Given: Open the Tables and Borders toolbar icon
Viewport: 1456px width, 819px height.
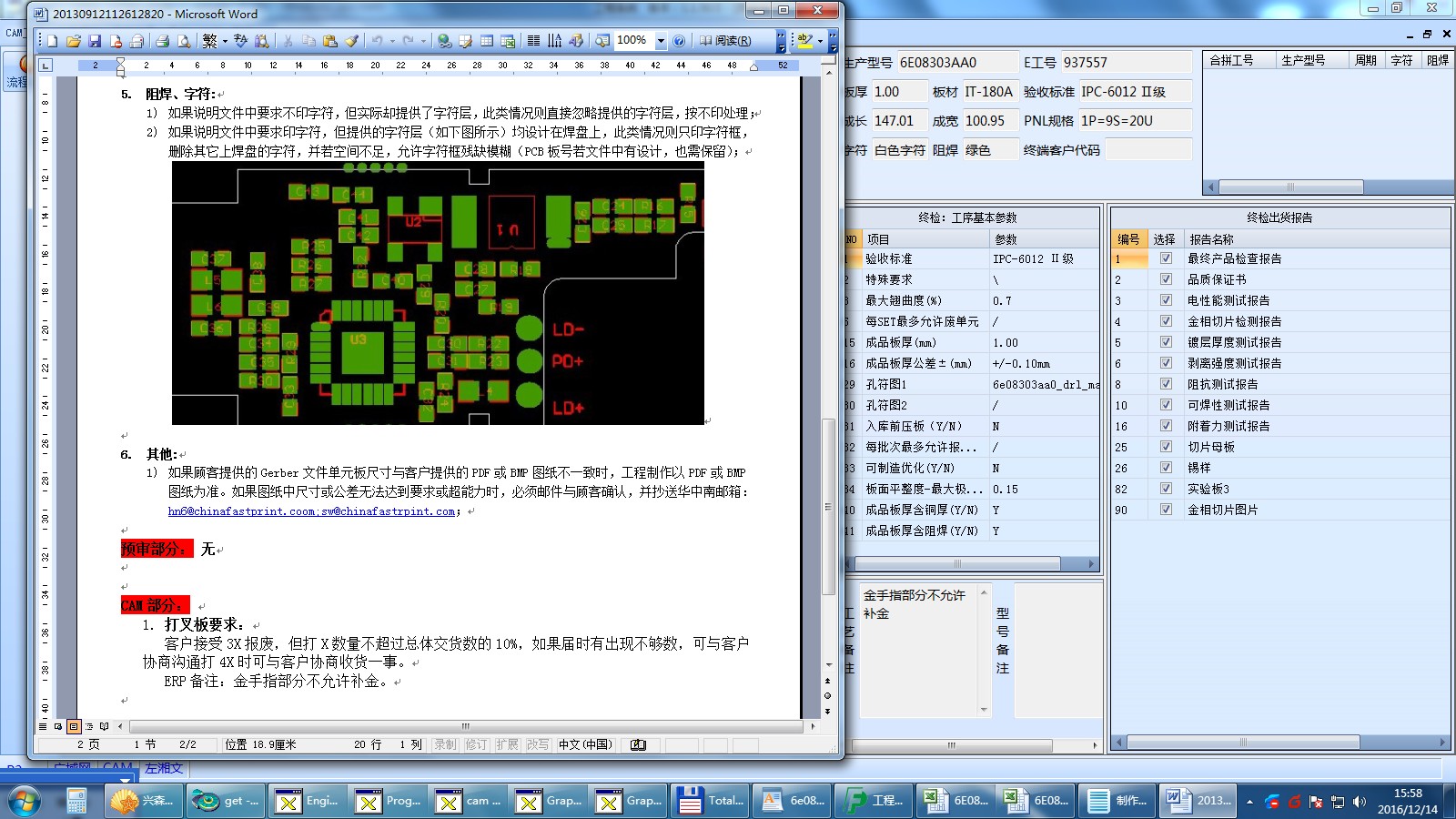Looking at the screenshot, I should pyautogui.click(x=465, y=41).
